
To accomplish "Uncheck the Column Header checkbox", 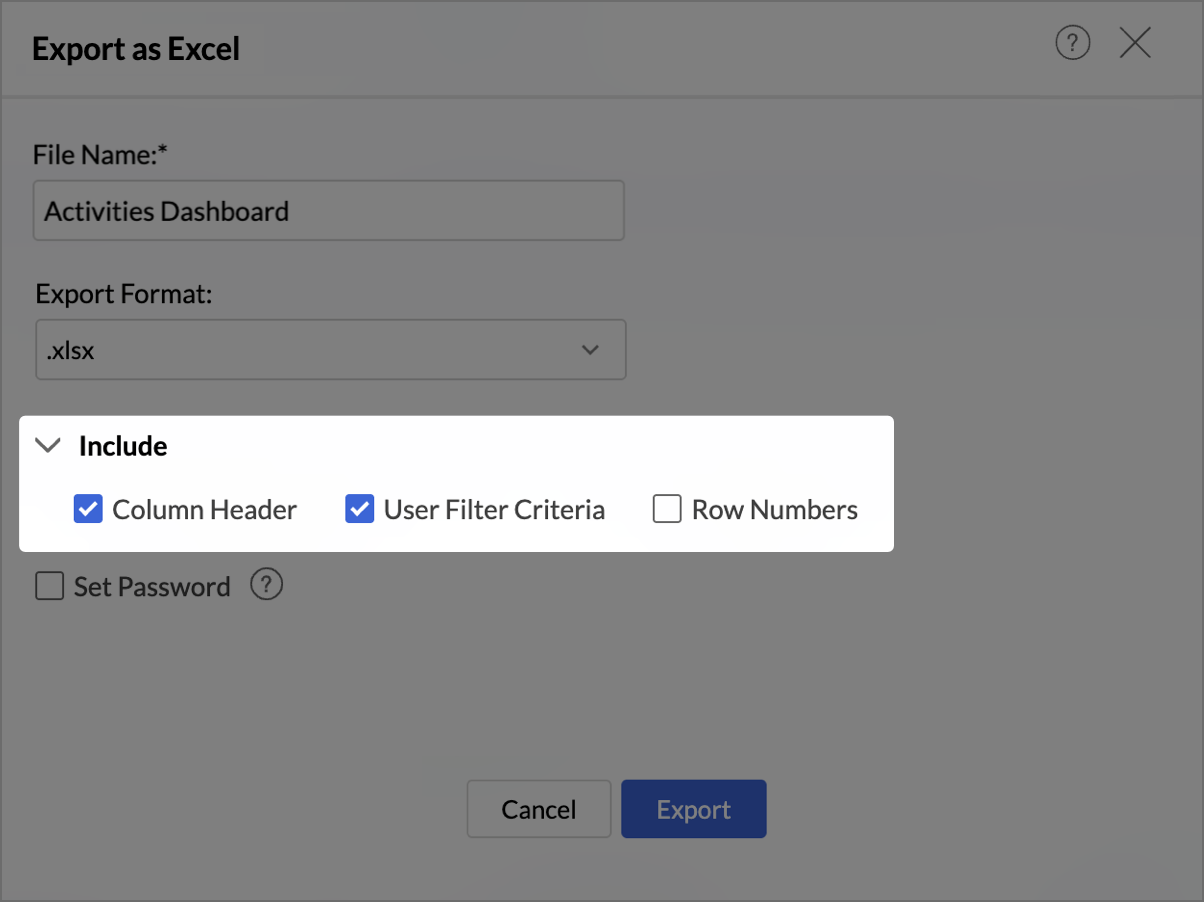I will tap(88, 510).
